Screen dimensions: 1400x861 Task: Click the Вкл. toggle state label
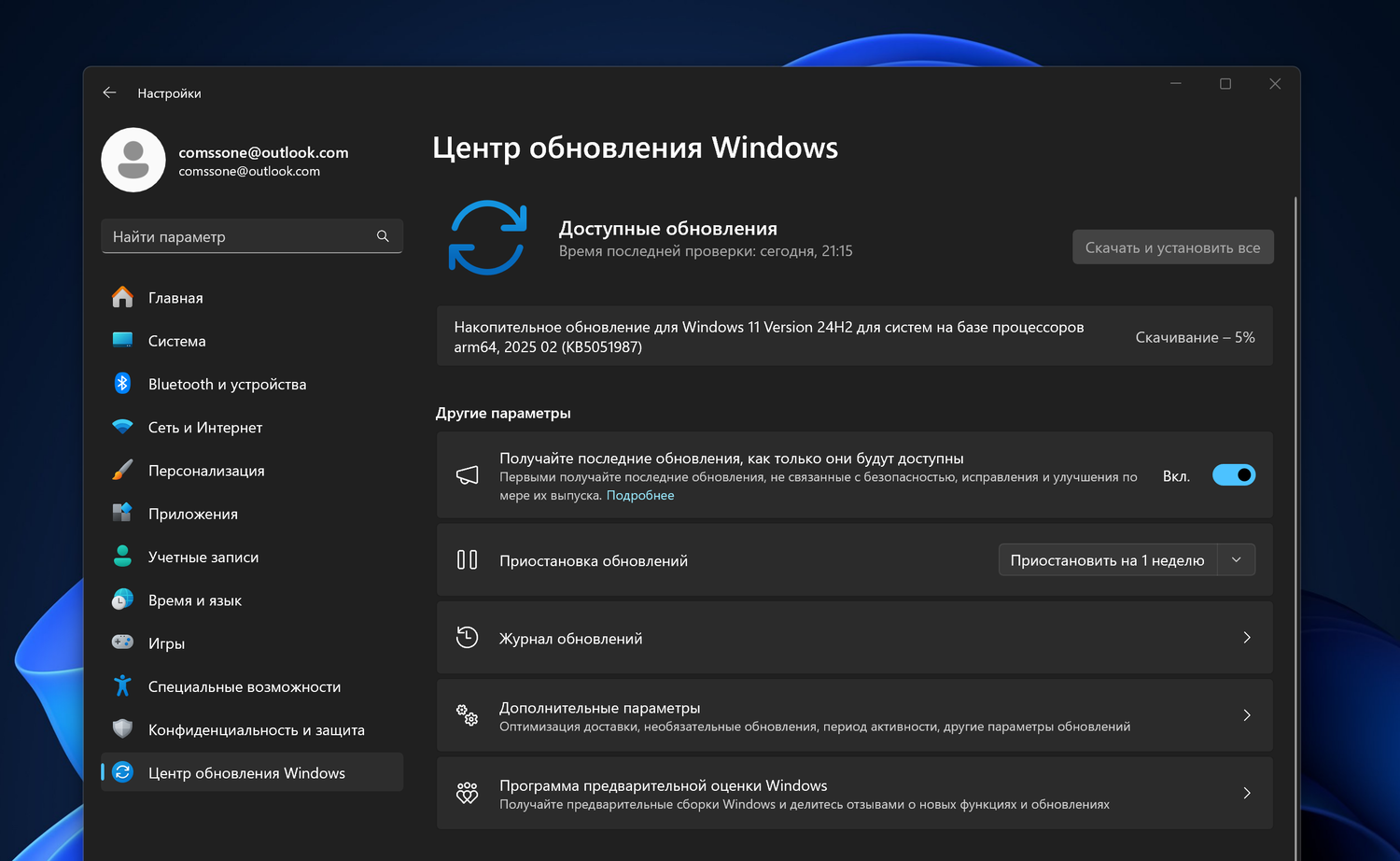[1176, 476]
